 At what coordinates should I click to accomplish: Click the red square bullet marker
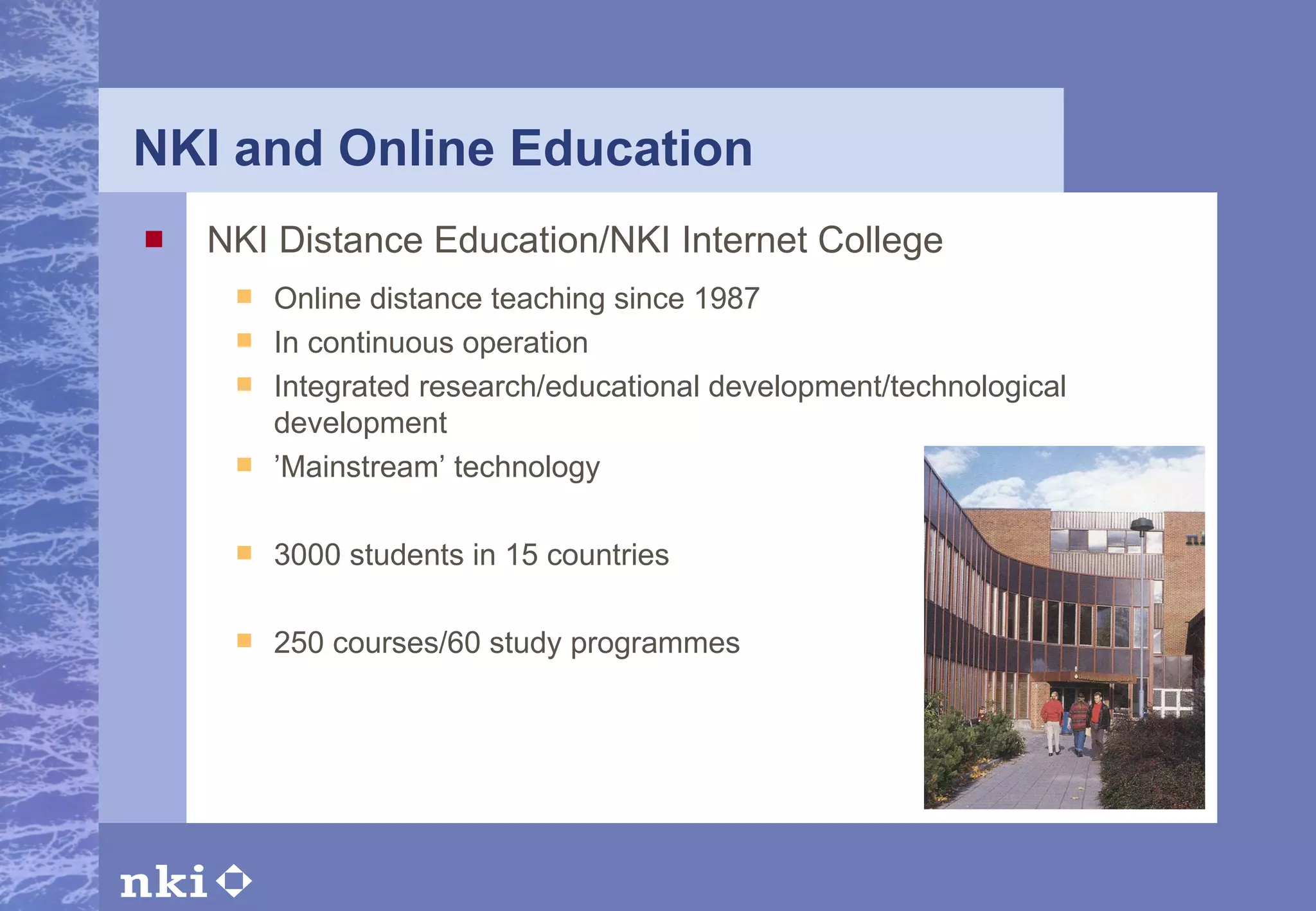pos(154,240)
